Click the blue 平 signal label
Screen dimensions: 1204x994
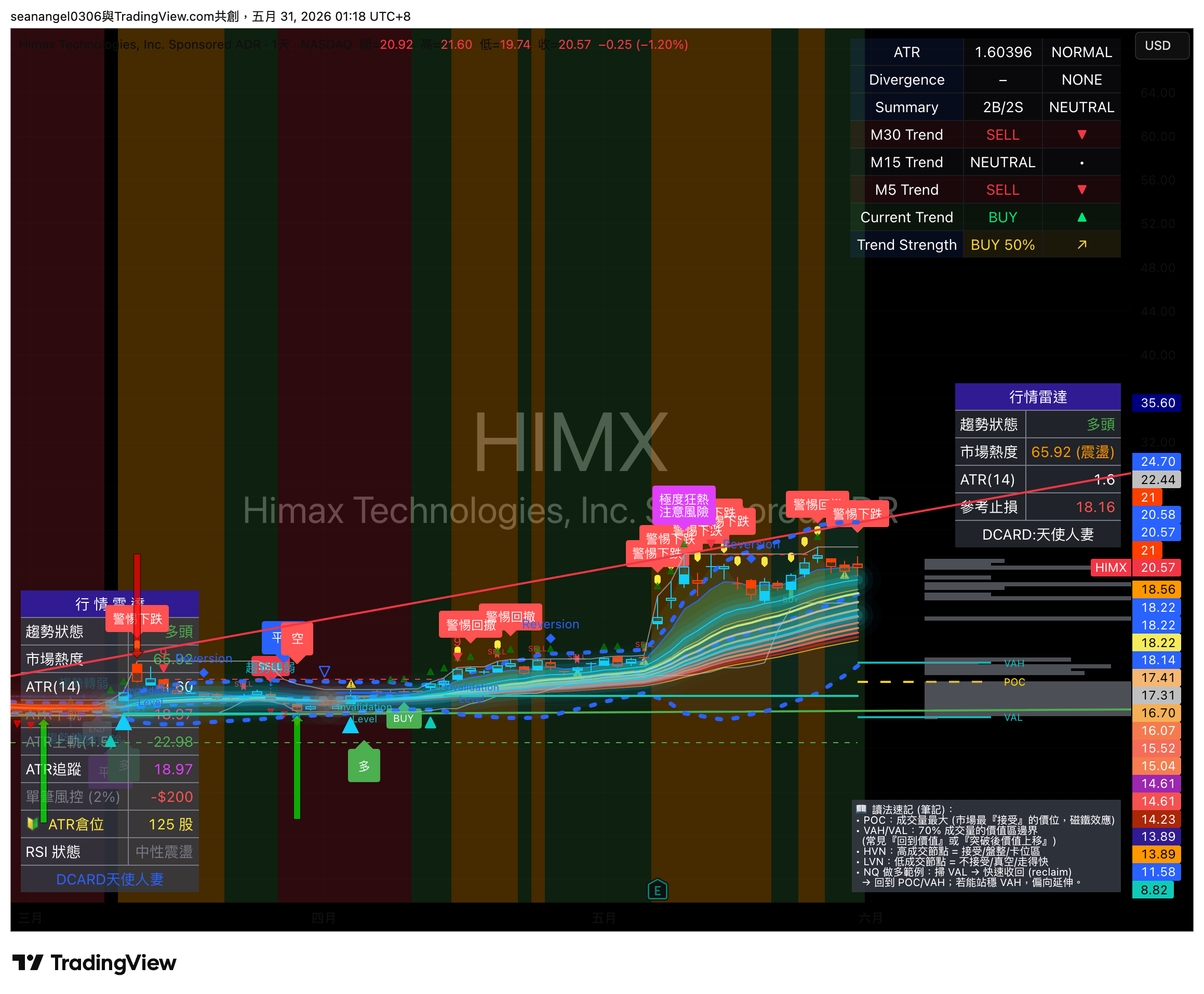[276, 637]
